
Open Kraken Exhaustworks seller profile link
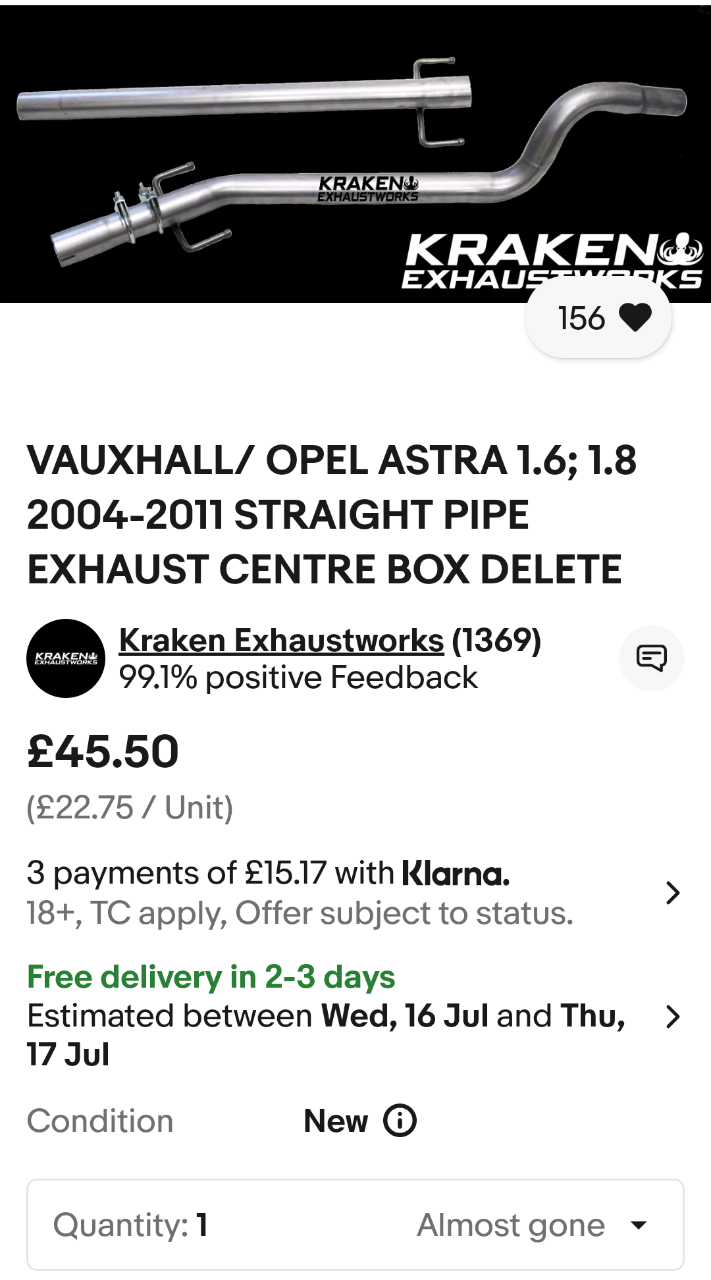(x=281, y=640)
